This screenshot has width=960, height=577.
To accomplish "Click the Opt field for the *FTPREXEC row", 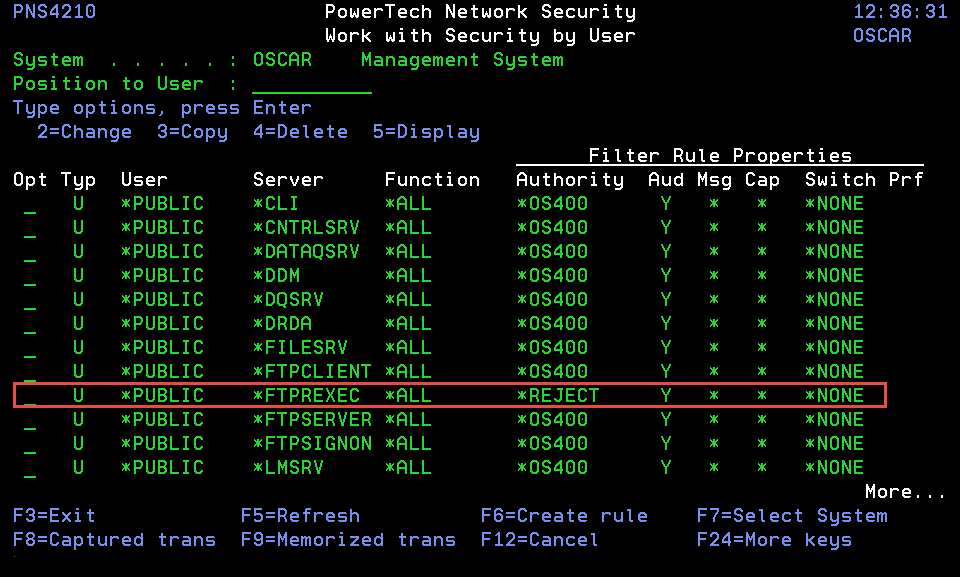I will (30, 396).
